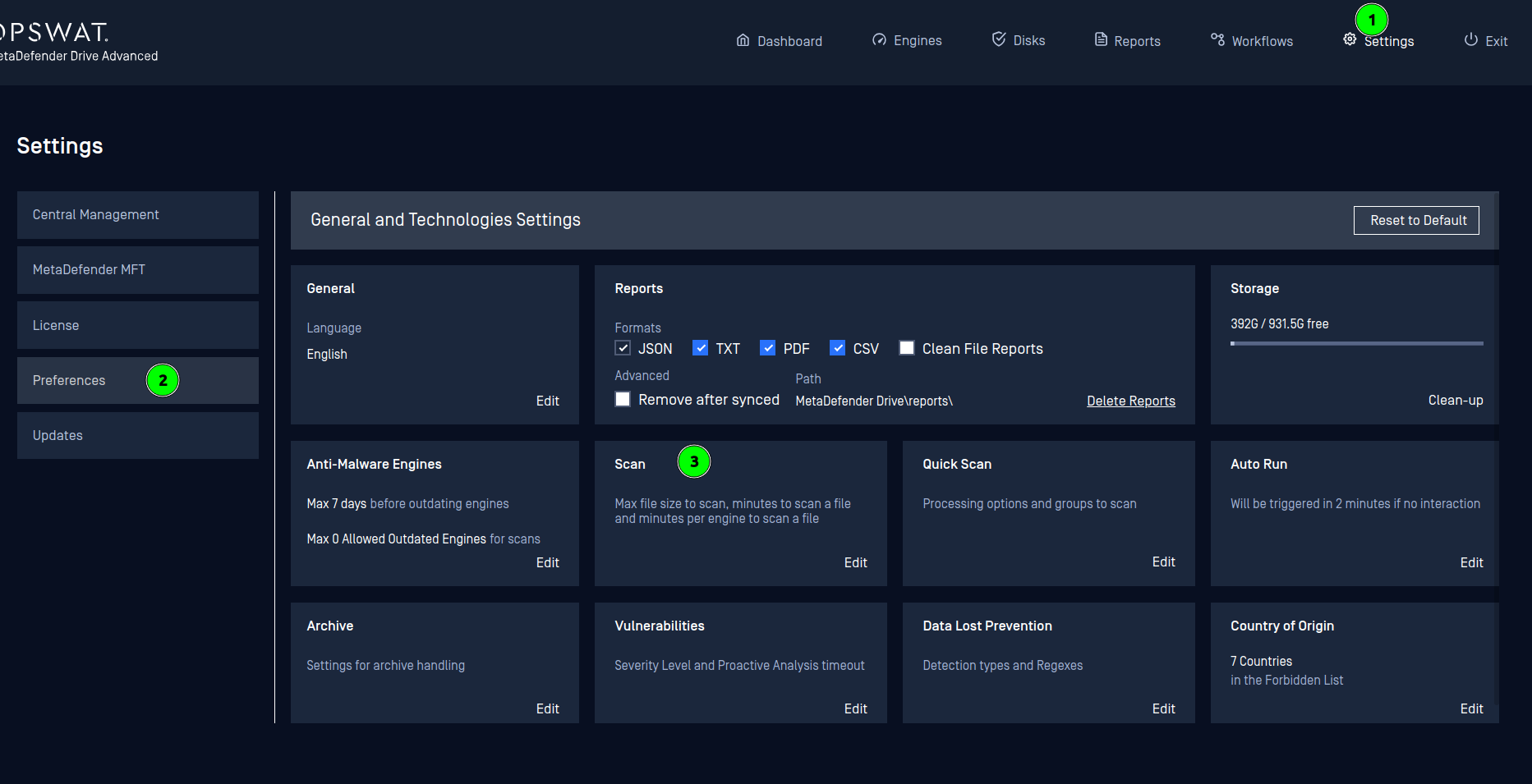The width and height of the screenshot is (1532, 784).
Task: Edit the Archive handling settings
Action: tap(547, 708)
